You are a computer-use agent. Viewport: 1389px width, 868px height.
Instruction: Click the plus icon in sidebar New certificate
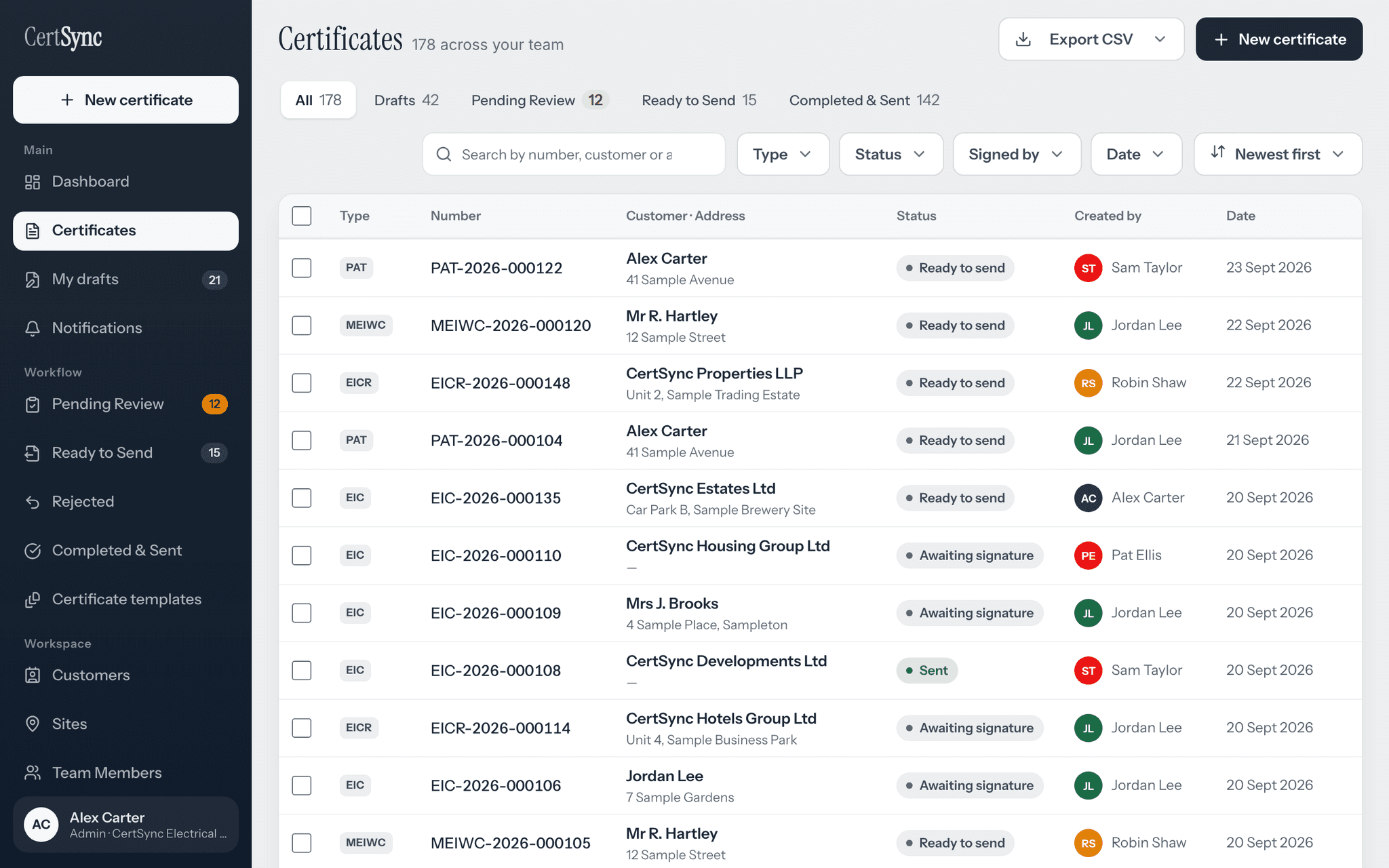tap(67, 100)
